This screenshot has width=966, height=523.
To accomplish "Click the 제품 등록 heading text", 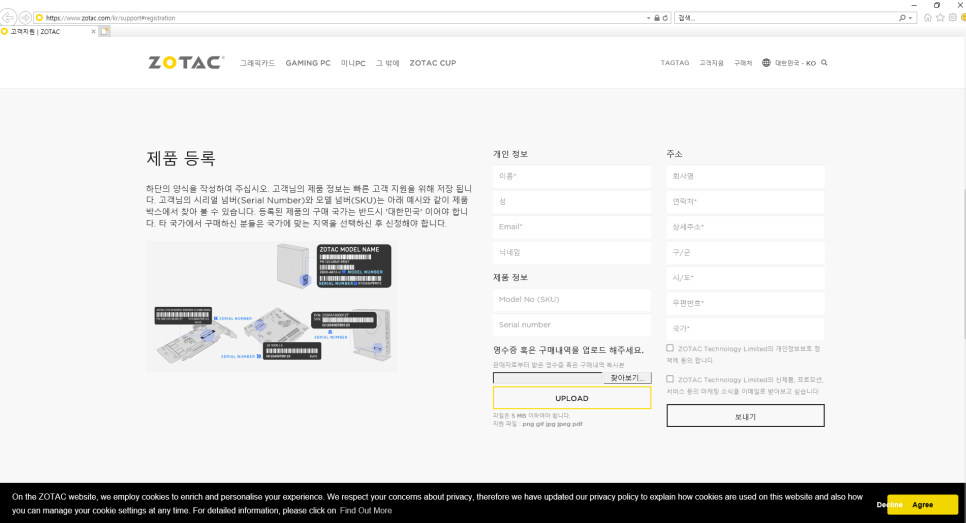I will [x=181, y=158].
